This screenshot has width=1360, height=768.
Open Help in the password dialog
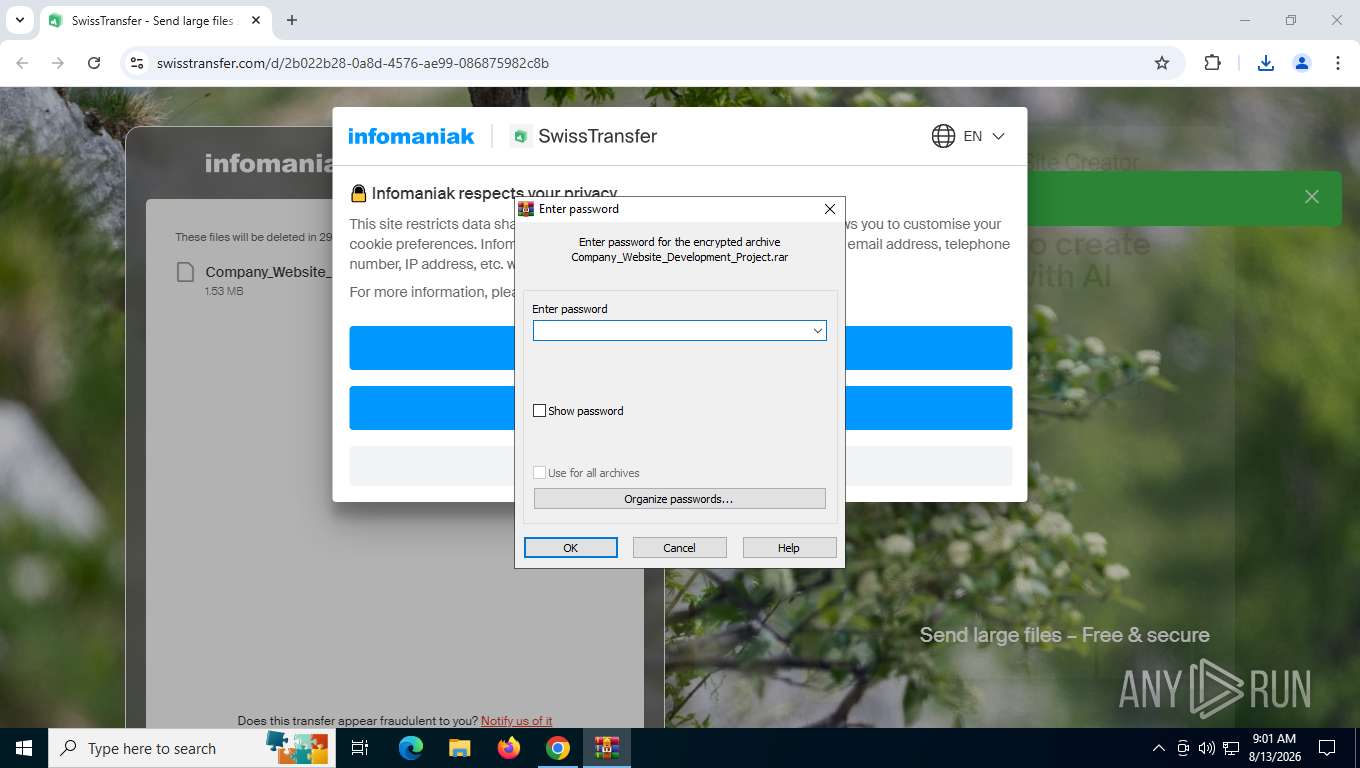click(789, 547)
